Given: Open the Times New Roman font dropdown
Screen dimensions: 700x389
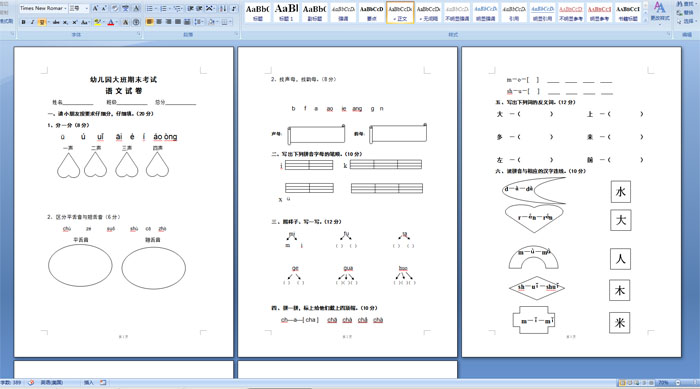Looking at the screenshot, I should pyautogui.click(x=43, y=8).
